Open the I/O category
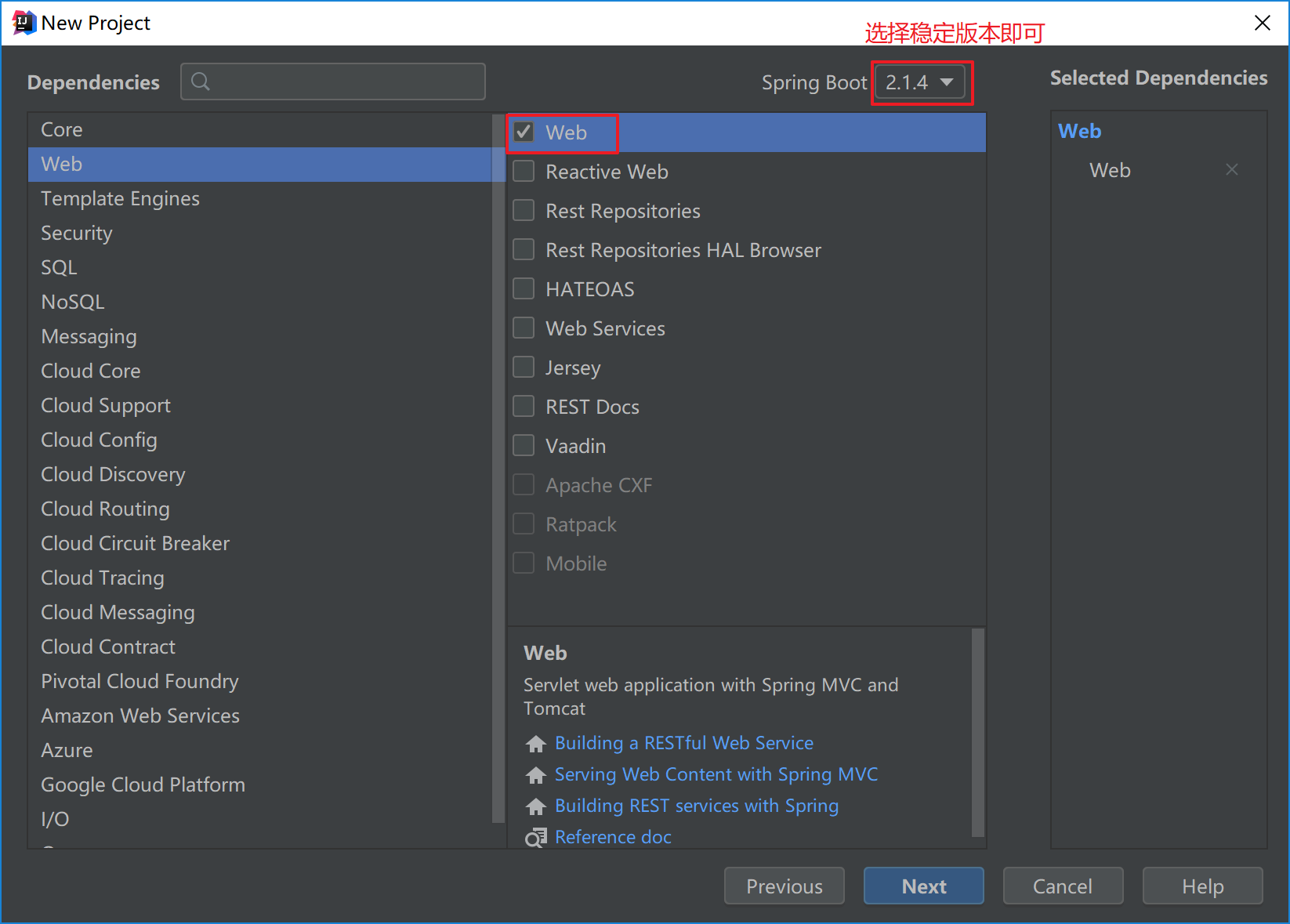 (x=260, y=819)
